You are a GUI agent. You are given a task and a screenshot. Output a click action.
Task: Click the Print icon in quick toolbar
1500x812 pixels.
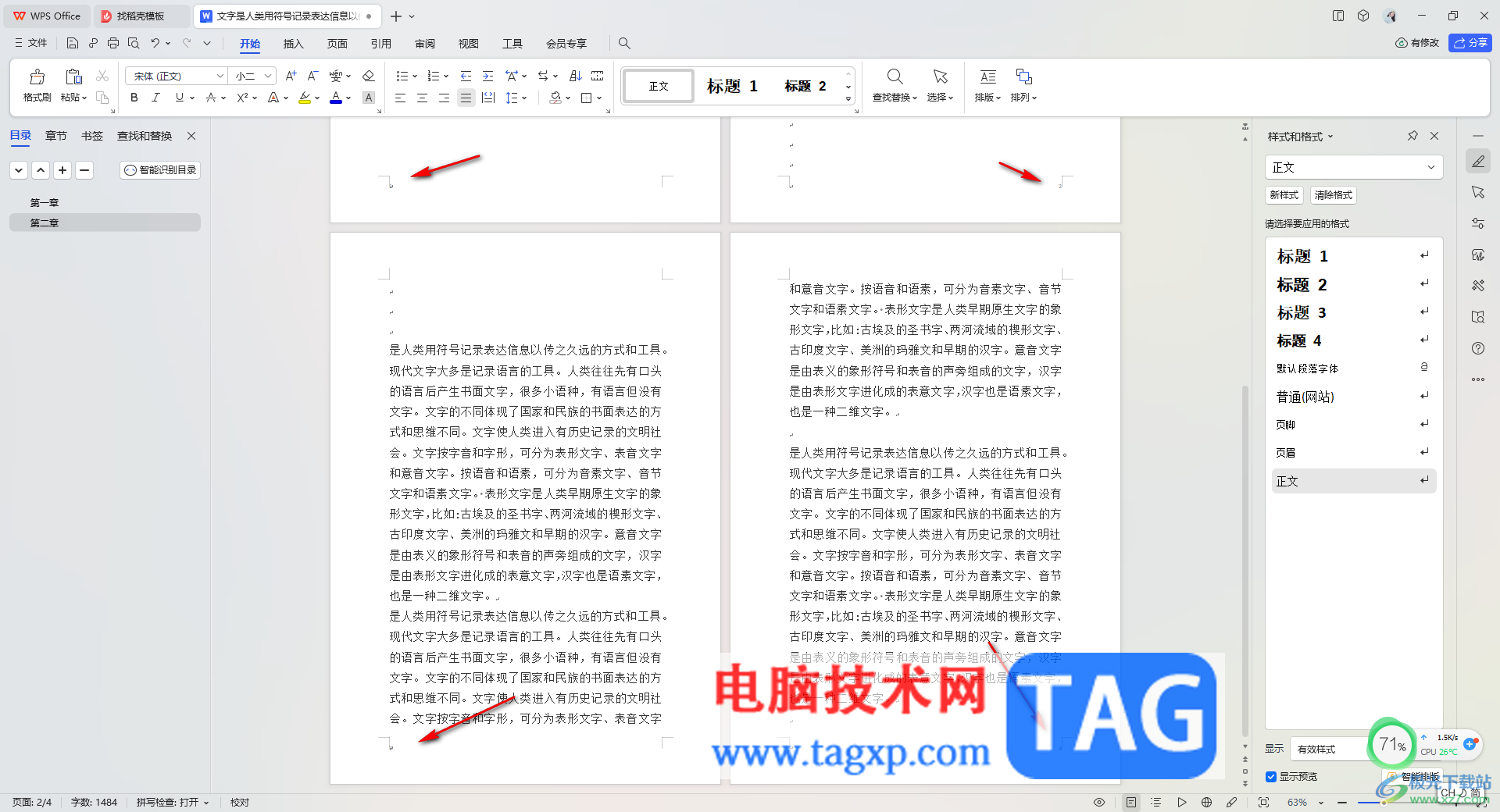(113, 43)
